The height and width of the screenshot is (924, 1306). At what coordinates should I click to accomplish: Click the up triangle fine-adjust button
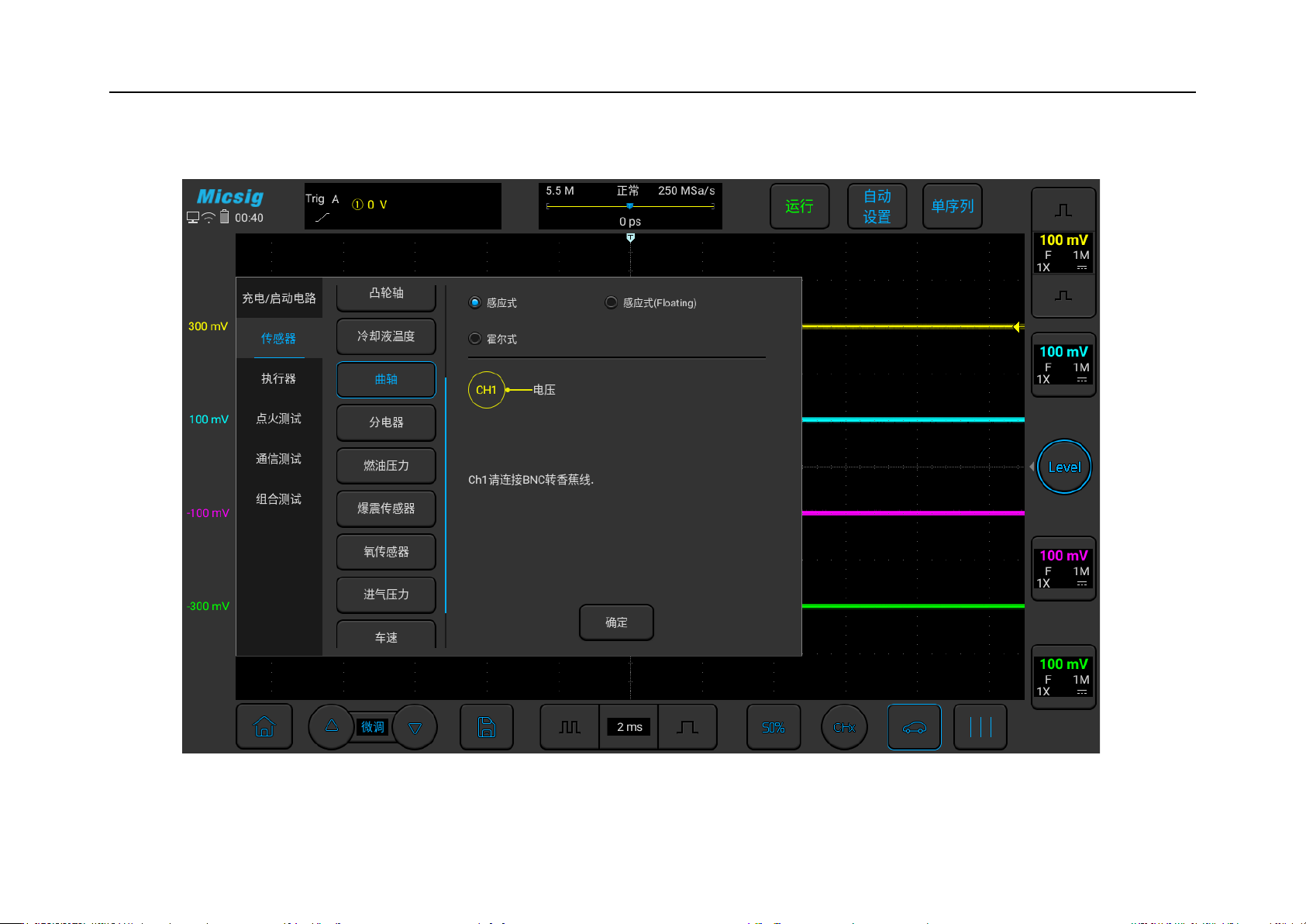click(332, 726)
